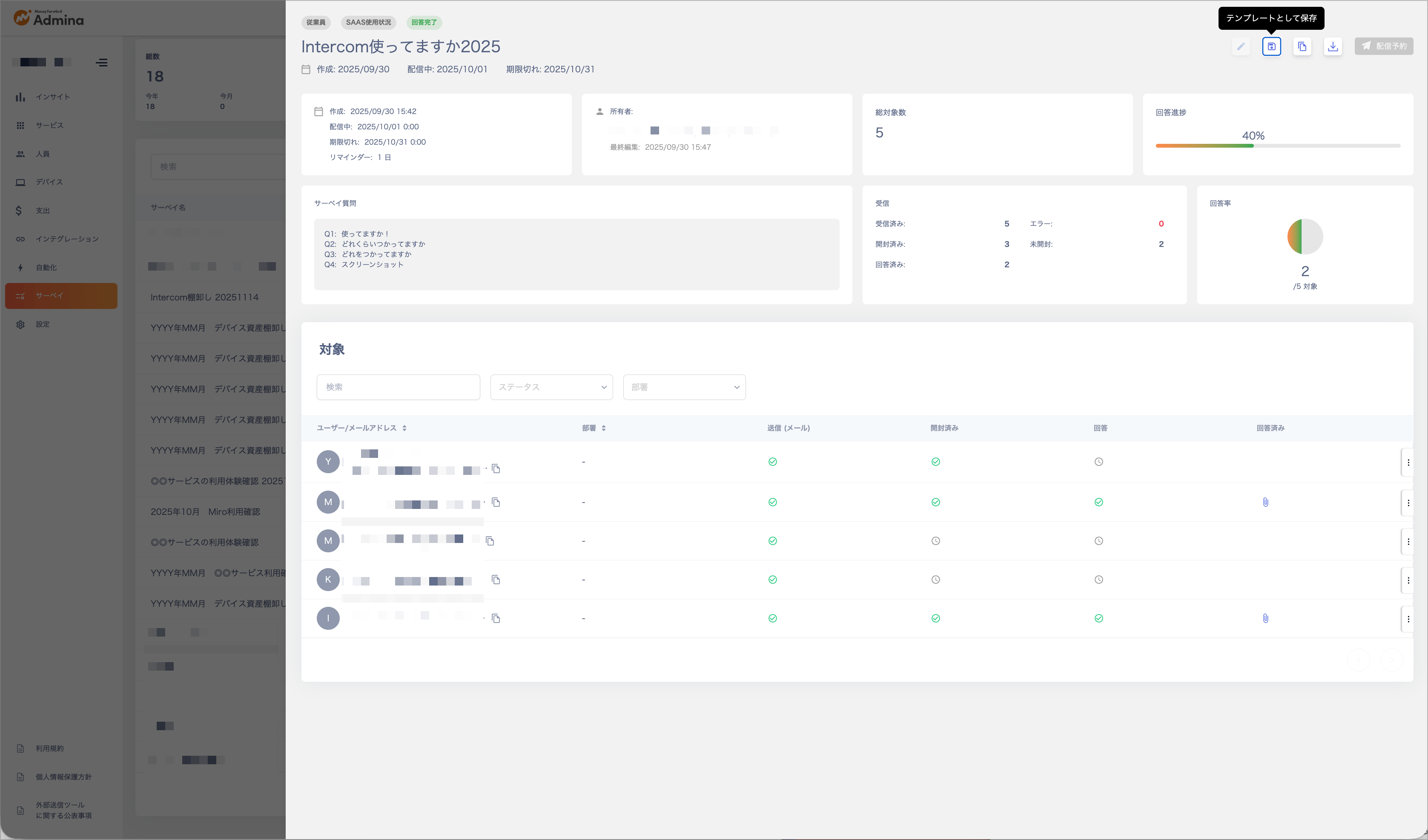Click the background list 検索 field
The width and height of the screenshot is (1428, 840).
pyautogui.click(x=218, y=166)
